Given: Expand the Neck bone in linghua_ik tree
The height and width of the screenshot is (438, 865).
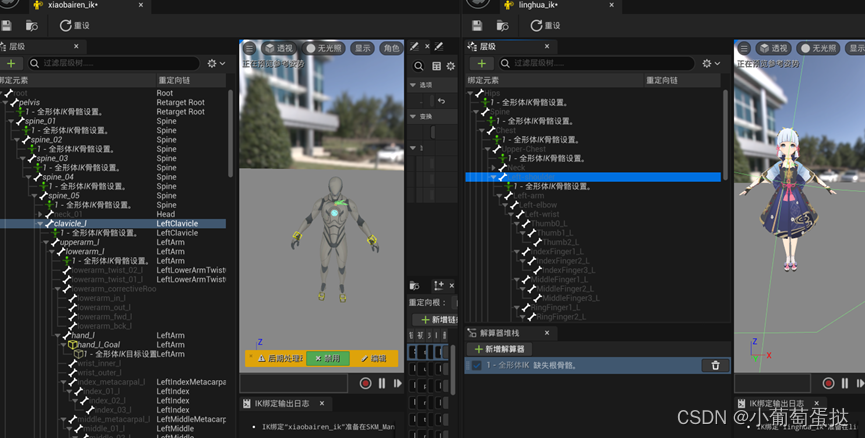Looking at the screenshot, I should 494,168.
